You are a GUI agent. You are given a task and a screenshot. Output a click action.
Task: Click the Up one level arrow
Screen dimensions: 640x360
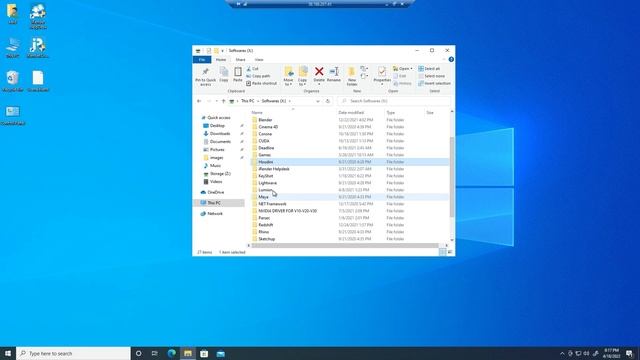point(223,101)
